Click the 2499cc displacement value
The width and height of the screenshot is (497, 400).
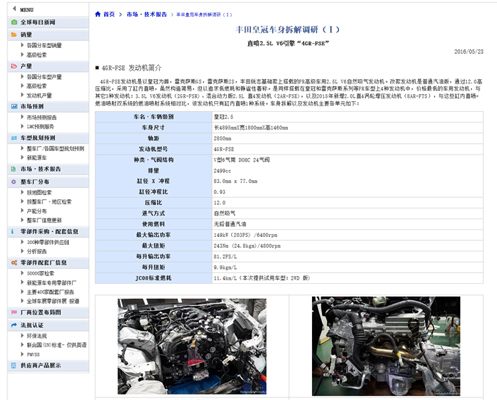point(222,171)
